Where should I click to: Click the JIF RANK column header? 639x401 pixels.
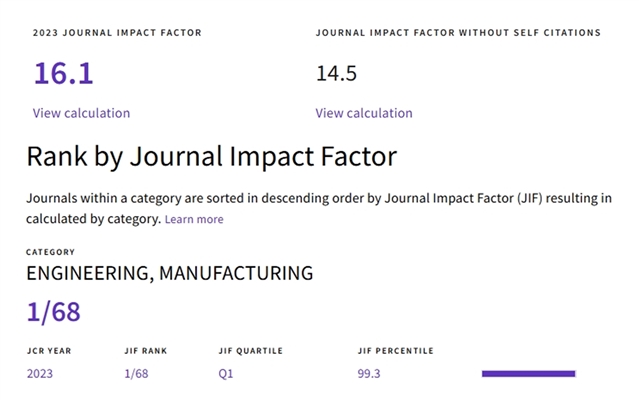coord(146,351)
